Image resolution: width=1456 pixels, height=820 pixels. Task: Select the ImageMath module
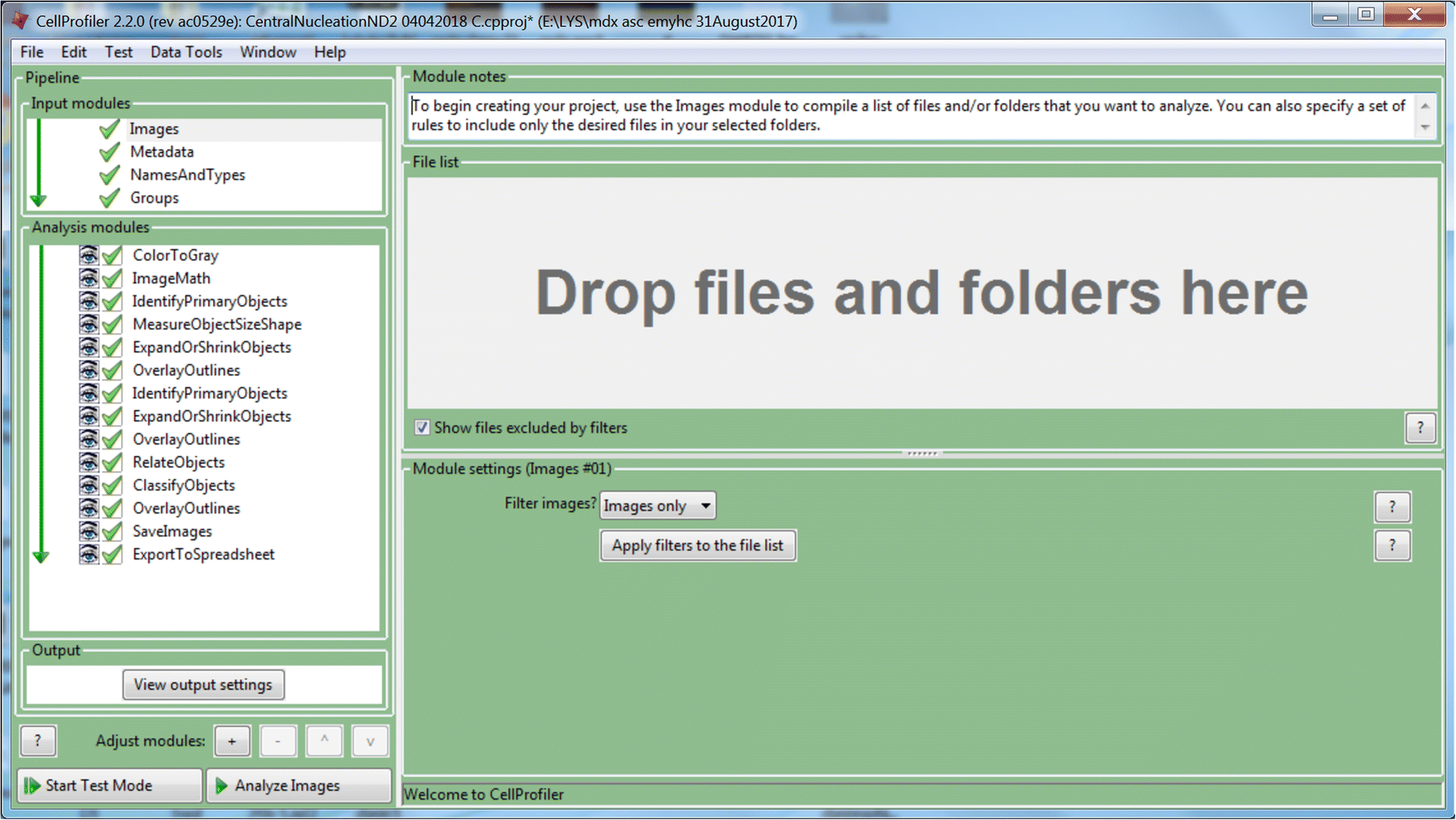tap(171, 278)
